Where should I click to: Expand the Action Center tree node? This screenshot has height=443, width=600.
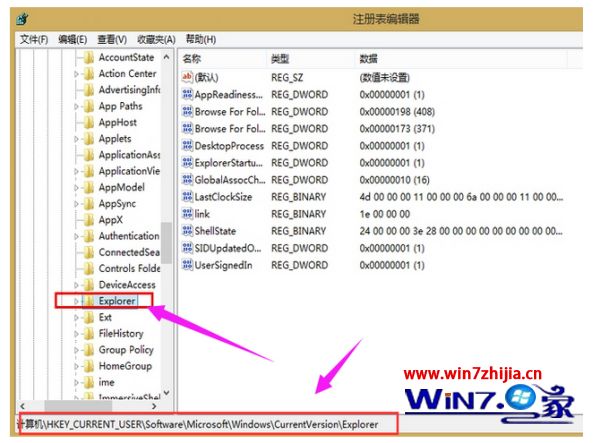(x=76, y=74)
